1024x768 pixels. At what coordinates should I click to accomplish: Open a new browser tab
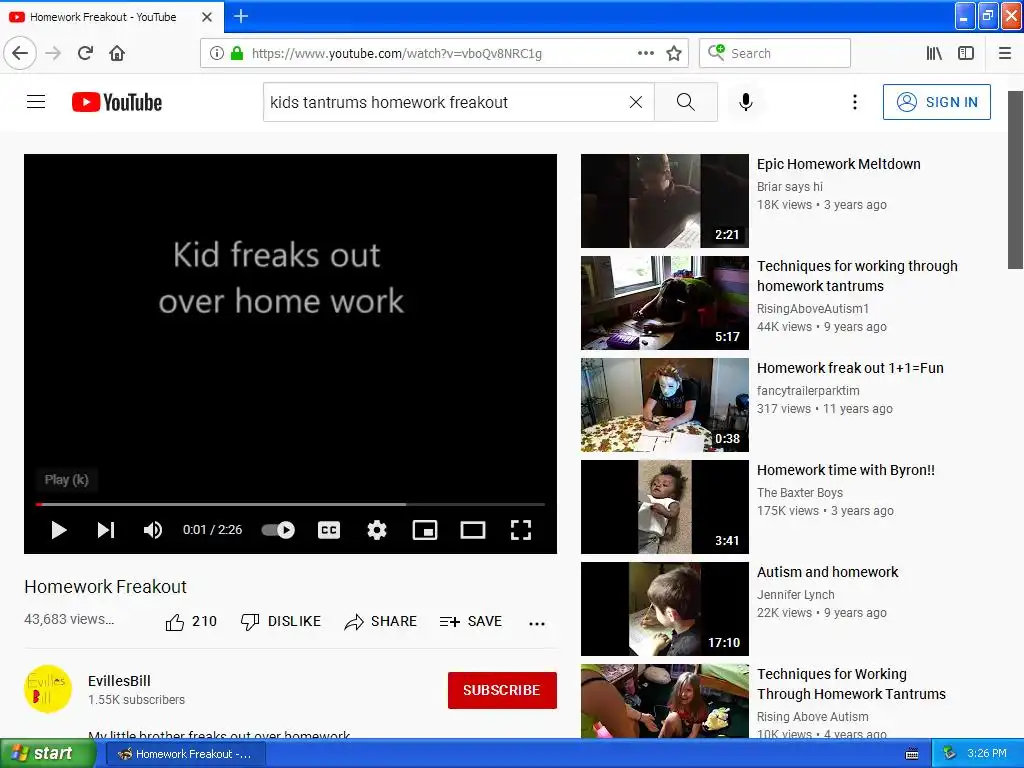[241, 16]
